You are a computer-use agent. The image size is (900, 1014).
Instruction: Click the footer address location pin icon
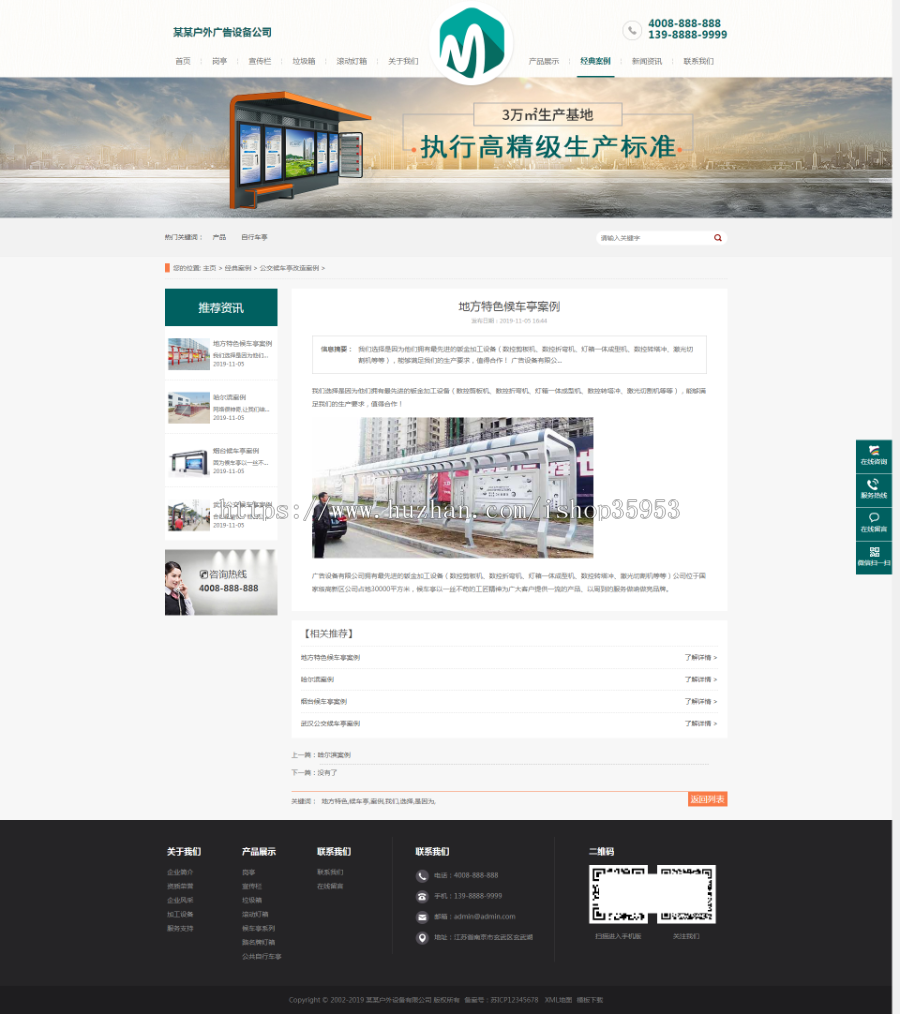coord(422,937)
